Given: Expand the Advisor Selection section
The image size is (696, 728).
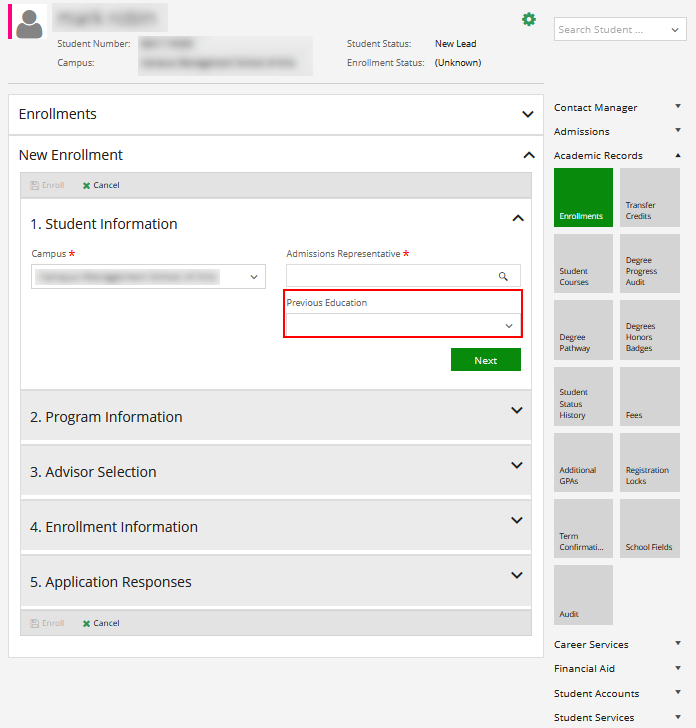Looking at the screenshot, I should click(517, 465).
